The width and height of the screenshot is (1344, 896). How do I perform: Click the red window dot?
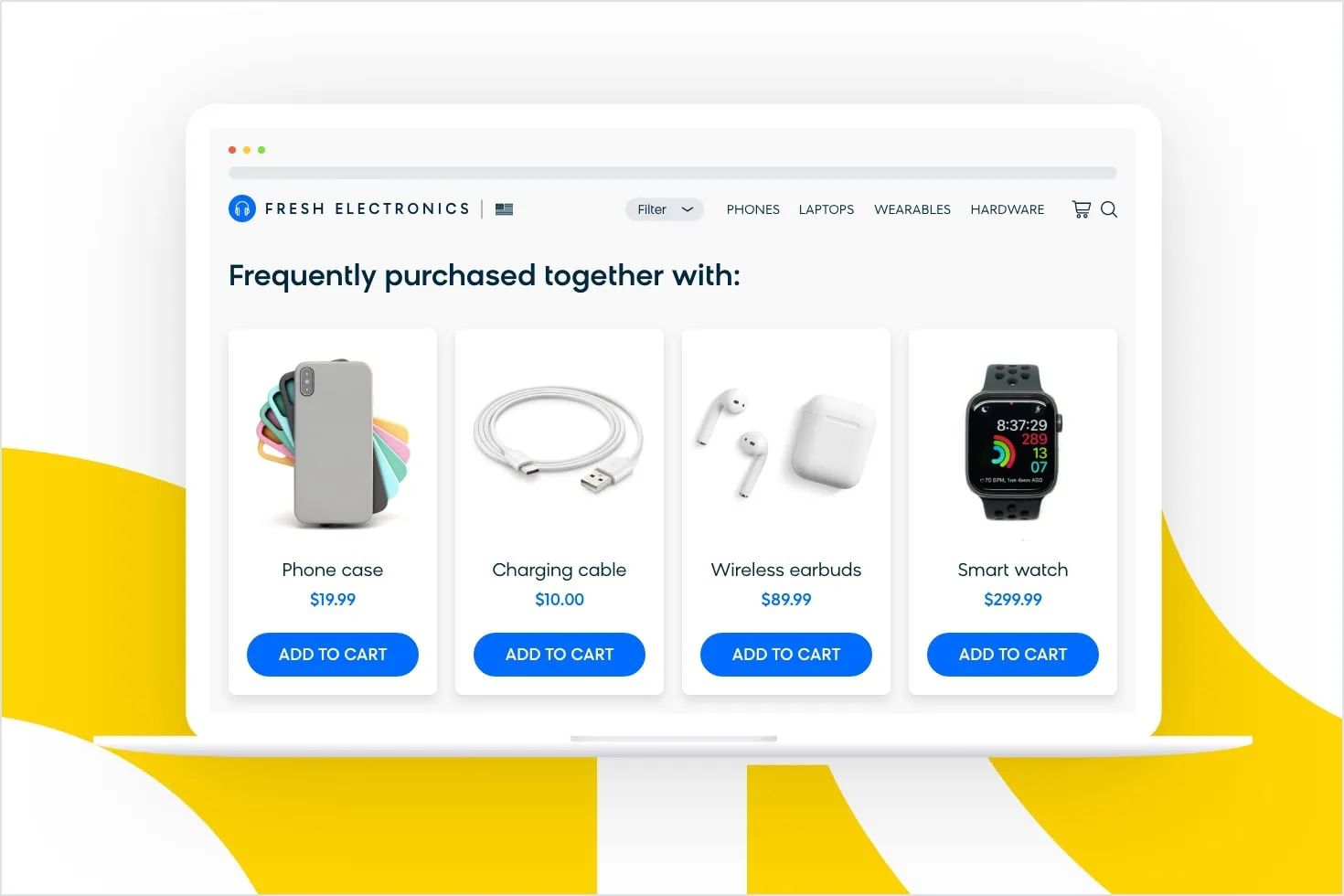coord(232,150)
